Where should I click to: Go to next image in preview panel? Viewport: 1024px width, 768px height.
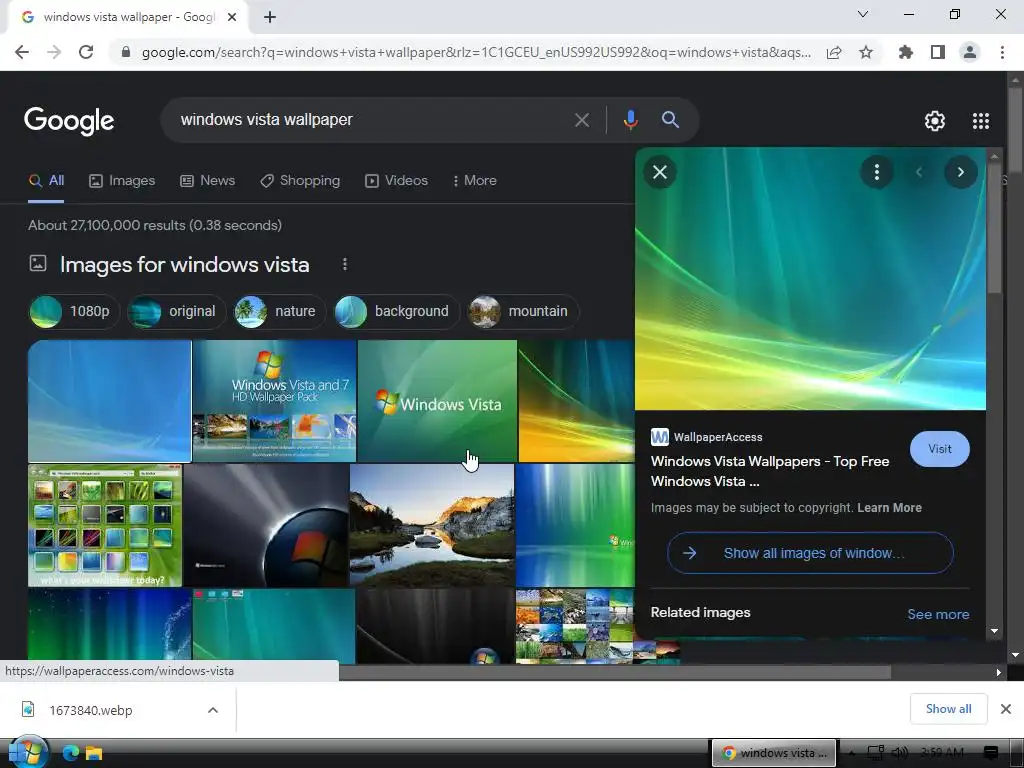pos(961,172)
